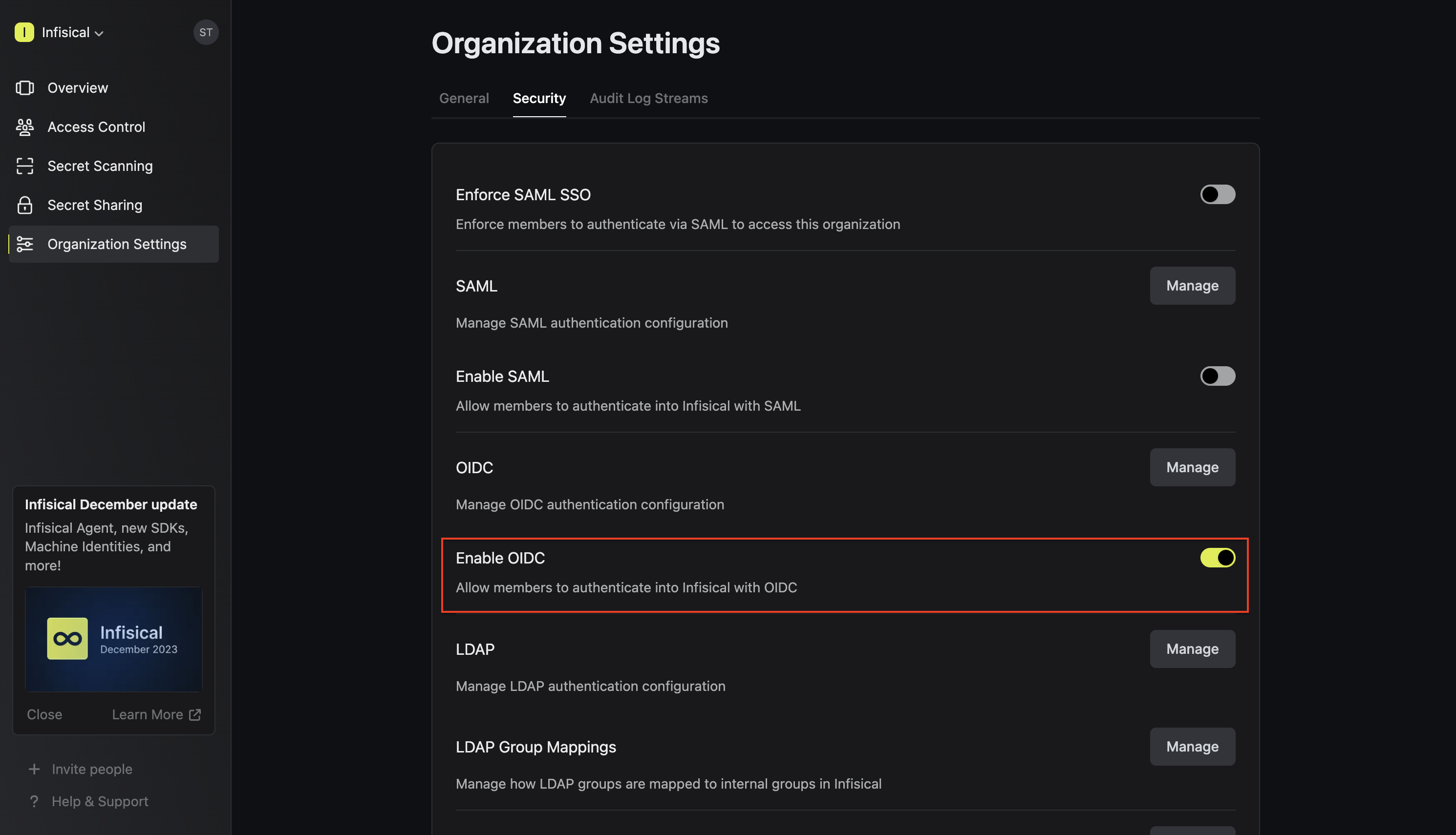Click the Infisical December update title

(x=111, y=504)
